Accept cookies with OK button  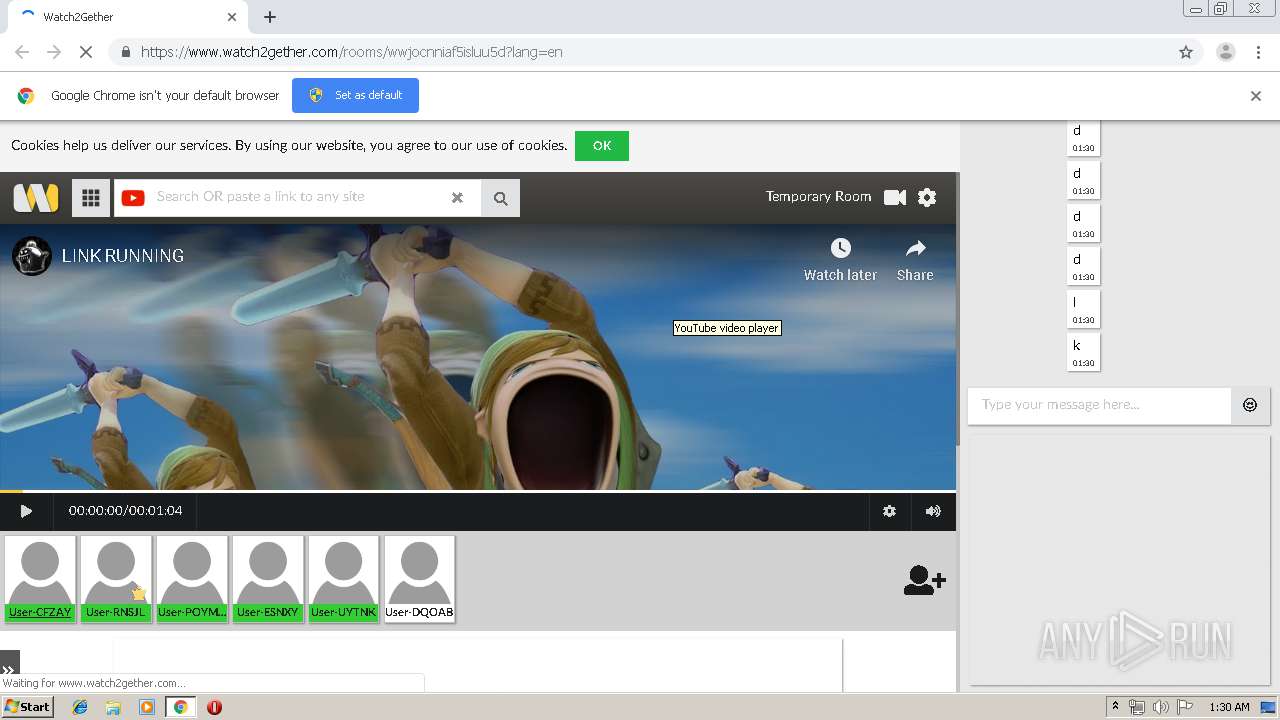point(602,146)
